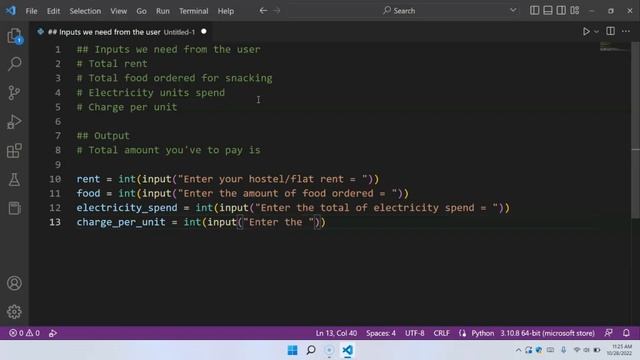Screen dimensions: 640x360
Task: Click the editor minimap
Action: [615, 47]
